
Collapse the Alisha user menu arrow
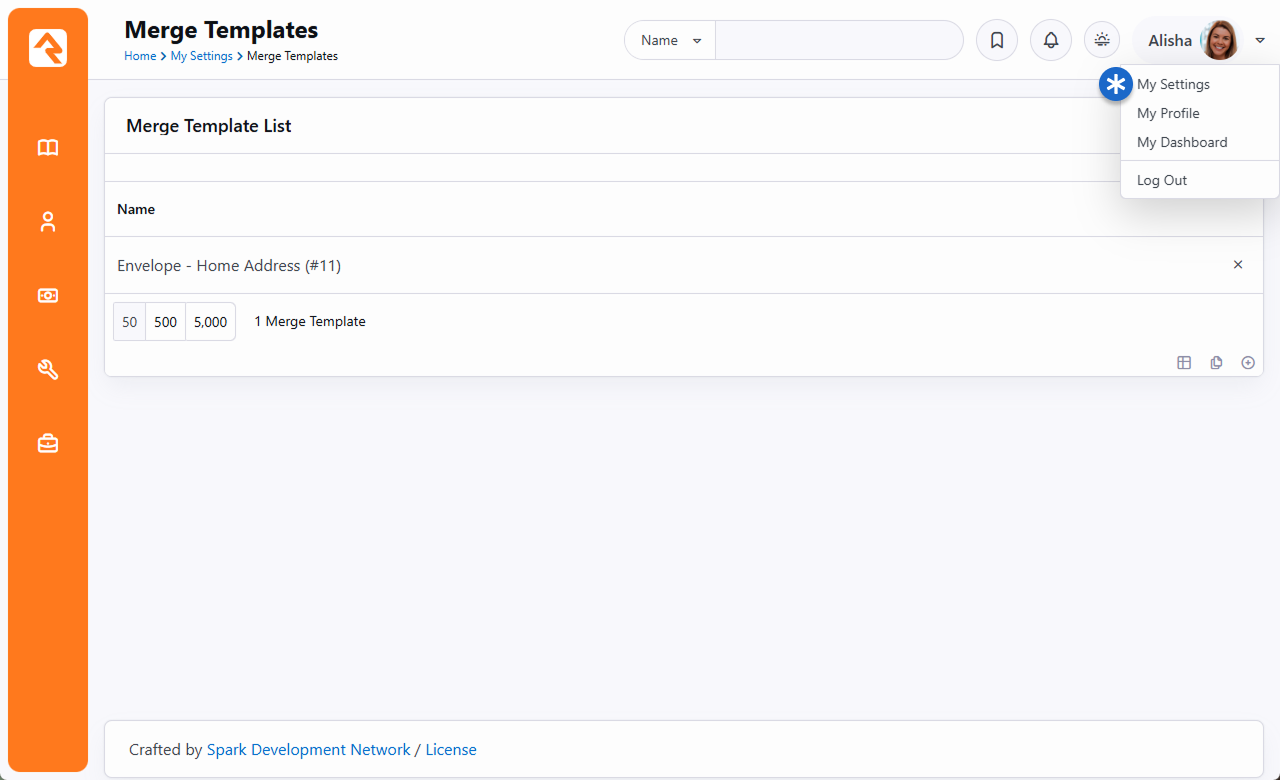(x=1260, y=41)
